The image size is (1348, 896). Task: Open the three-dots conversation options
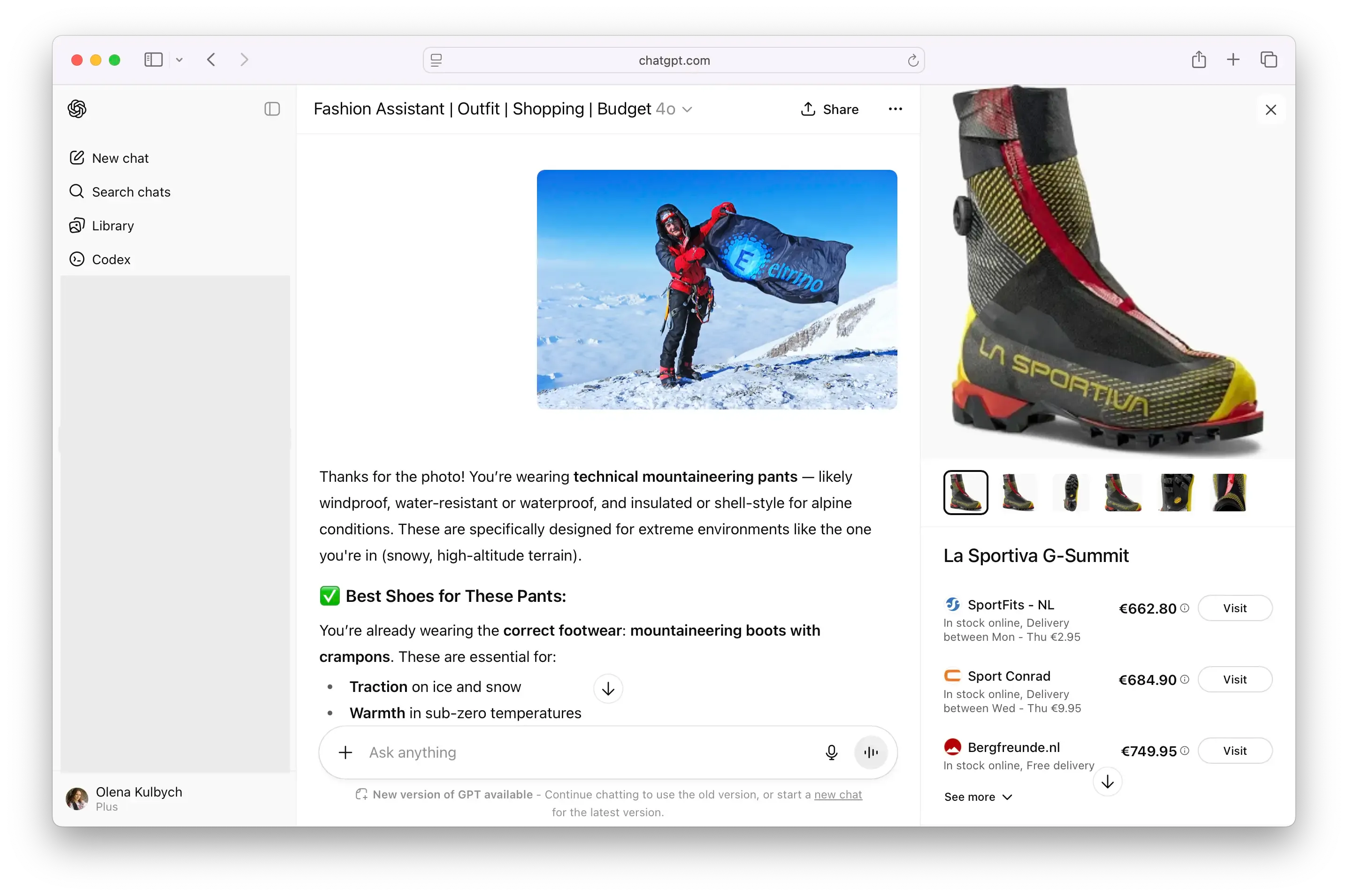coord(895,109)
